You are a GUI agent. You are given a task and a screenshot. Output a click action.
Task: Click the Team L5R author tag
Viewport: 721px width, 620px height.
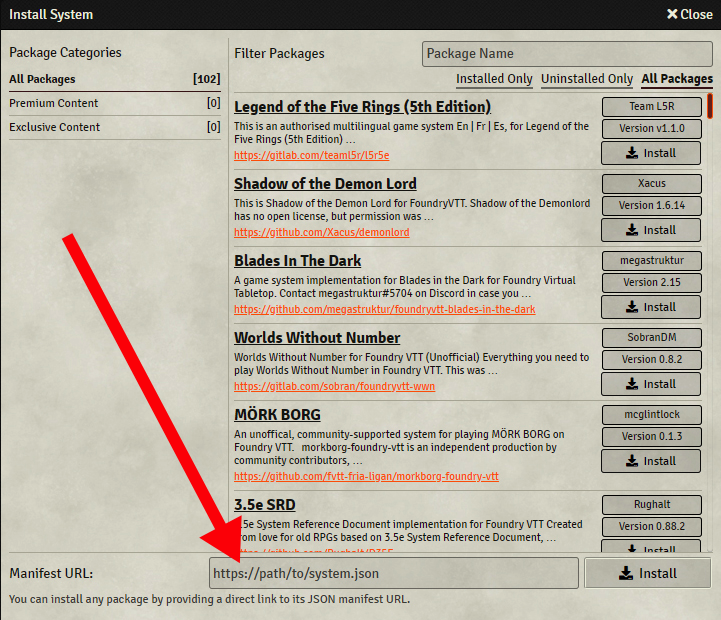coord(652,107)
